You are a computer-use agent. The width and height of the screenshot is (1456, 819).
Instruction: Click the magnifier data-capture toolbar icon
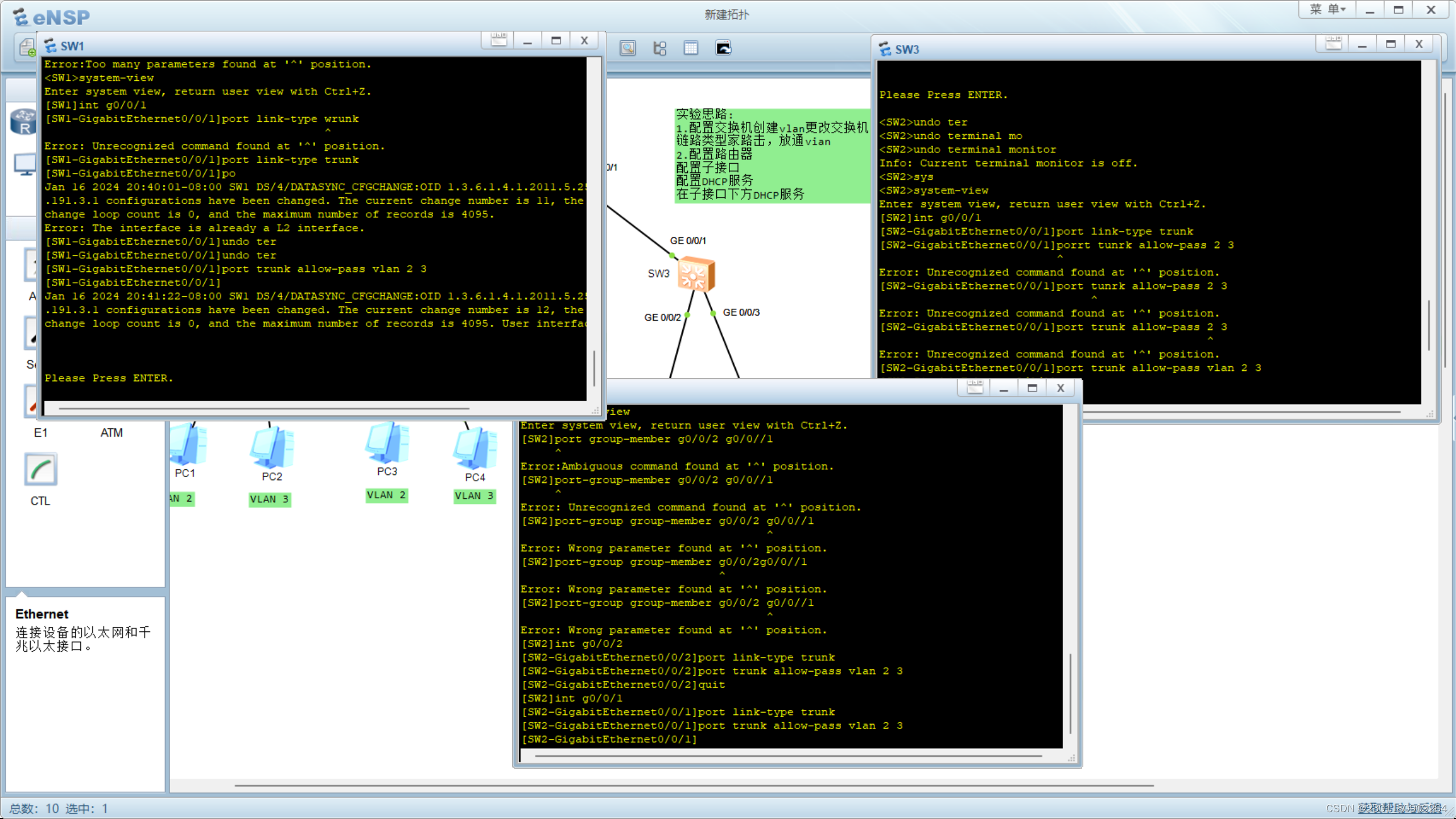[x=627, y=48]
